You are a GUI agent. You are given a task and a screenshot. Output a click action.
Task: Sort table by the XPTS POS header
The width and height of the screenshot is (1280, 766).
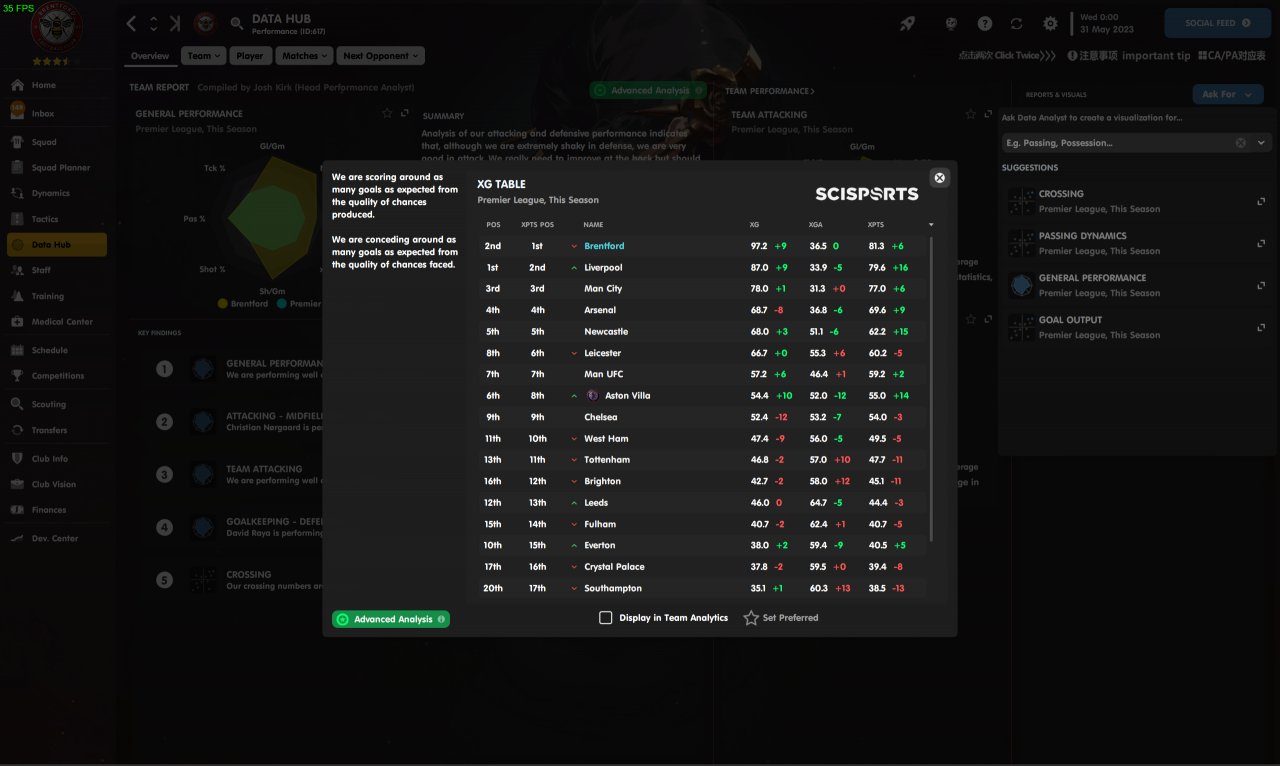click(537, 224)
